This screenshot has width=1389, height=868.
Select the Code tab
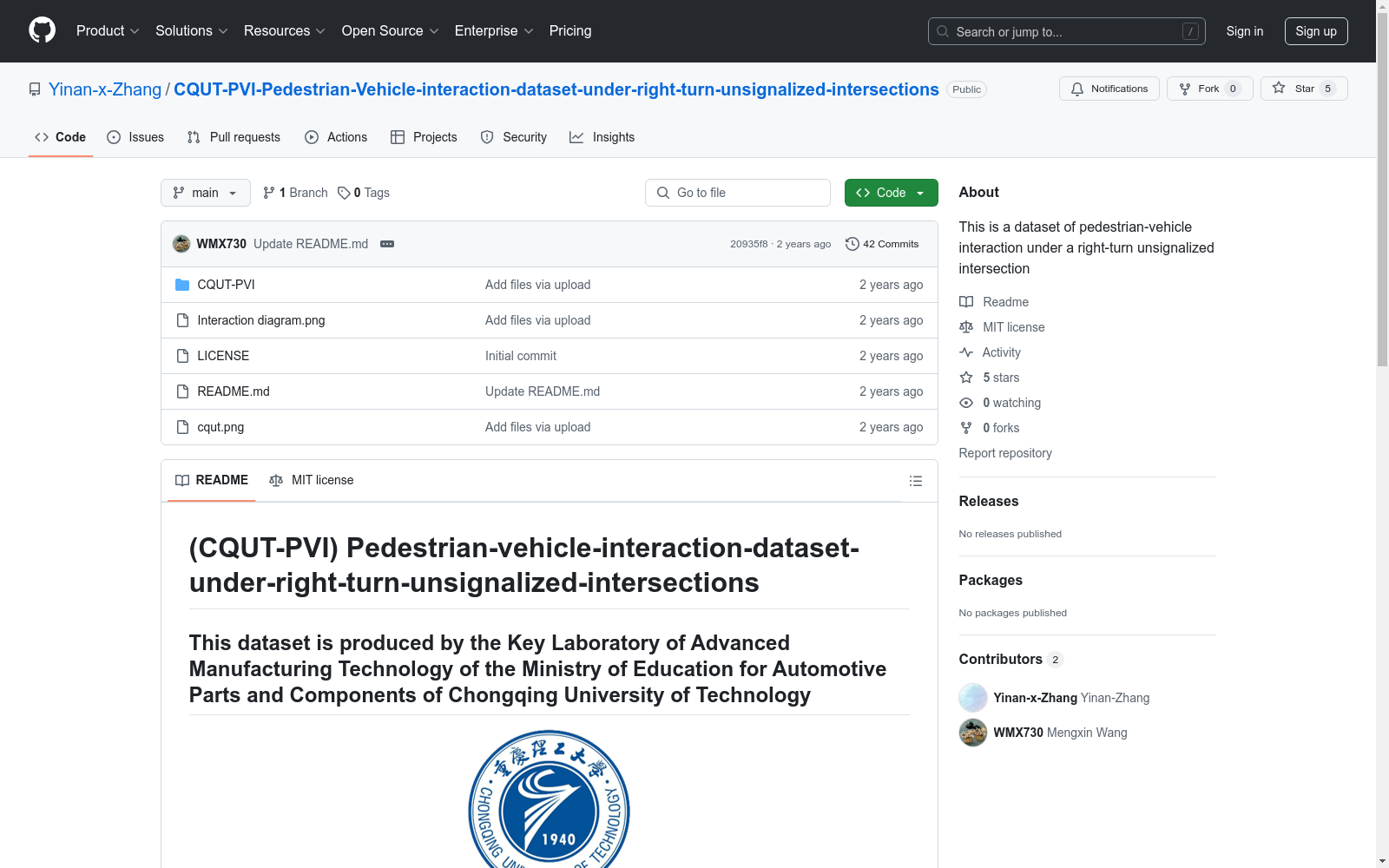click(61, 137)
